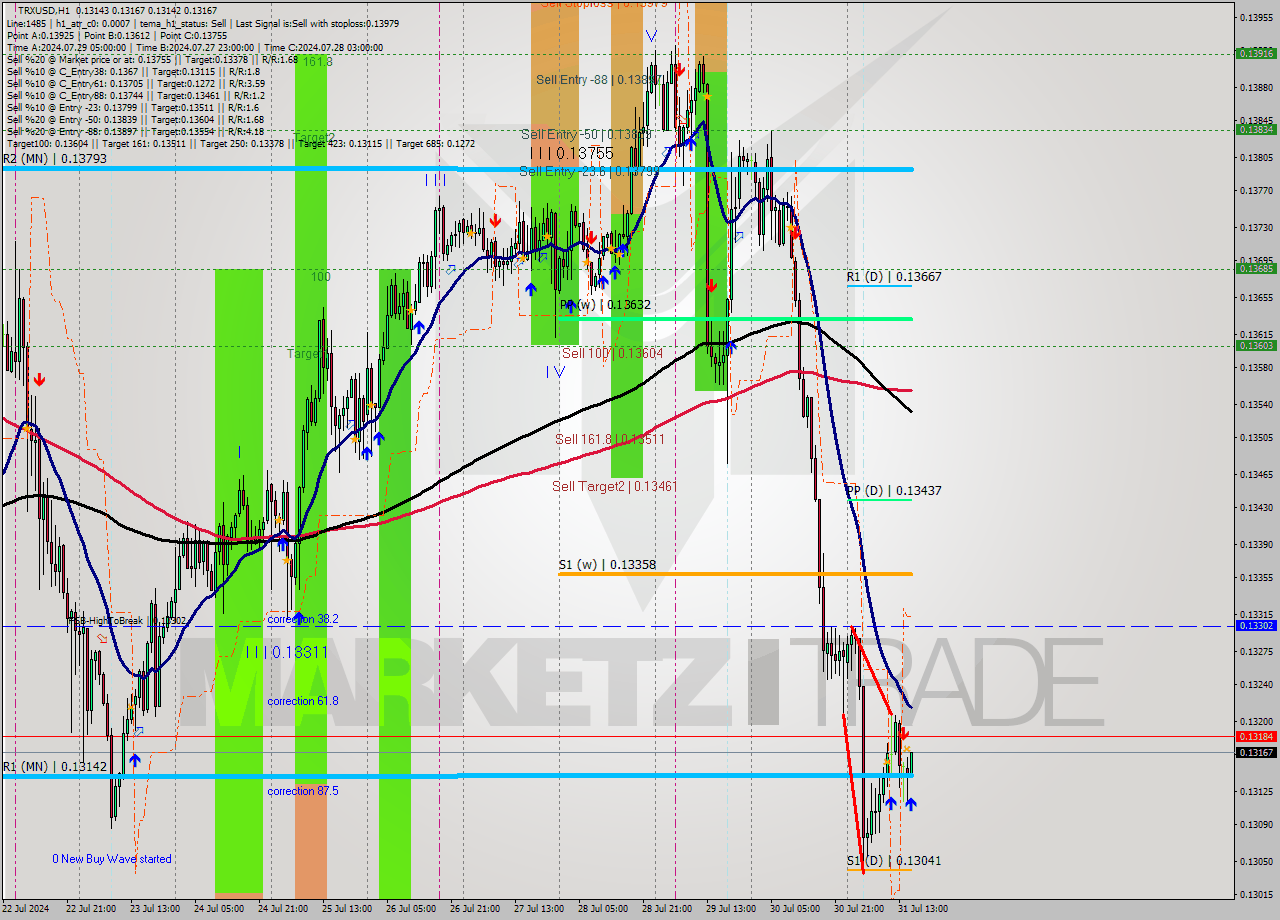Select the Sell 100 | 0.13604 label

pos(612,353)
